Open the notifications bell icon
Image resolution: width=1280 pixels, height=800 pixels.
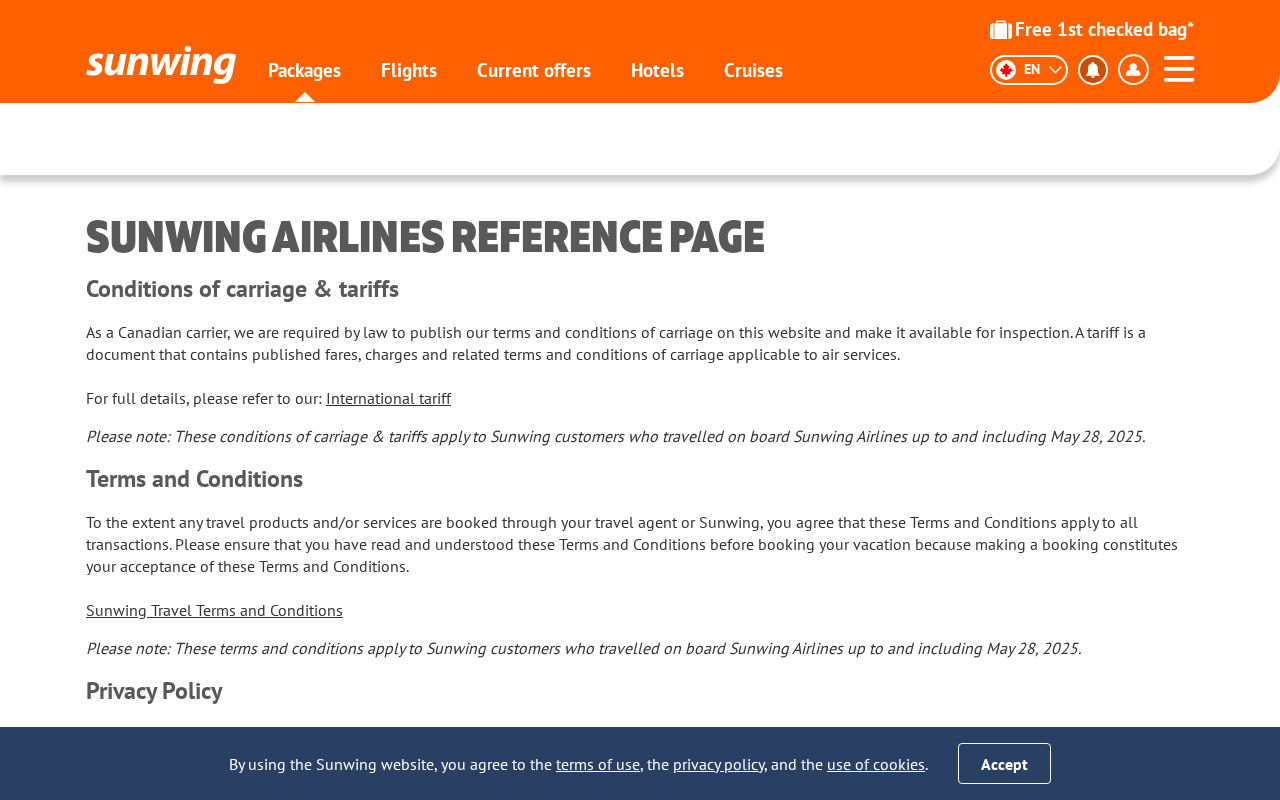pos(1093,70)
